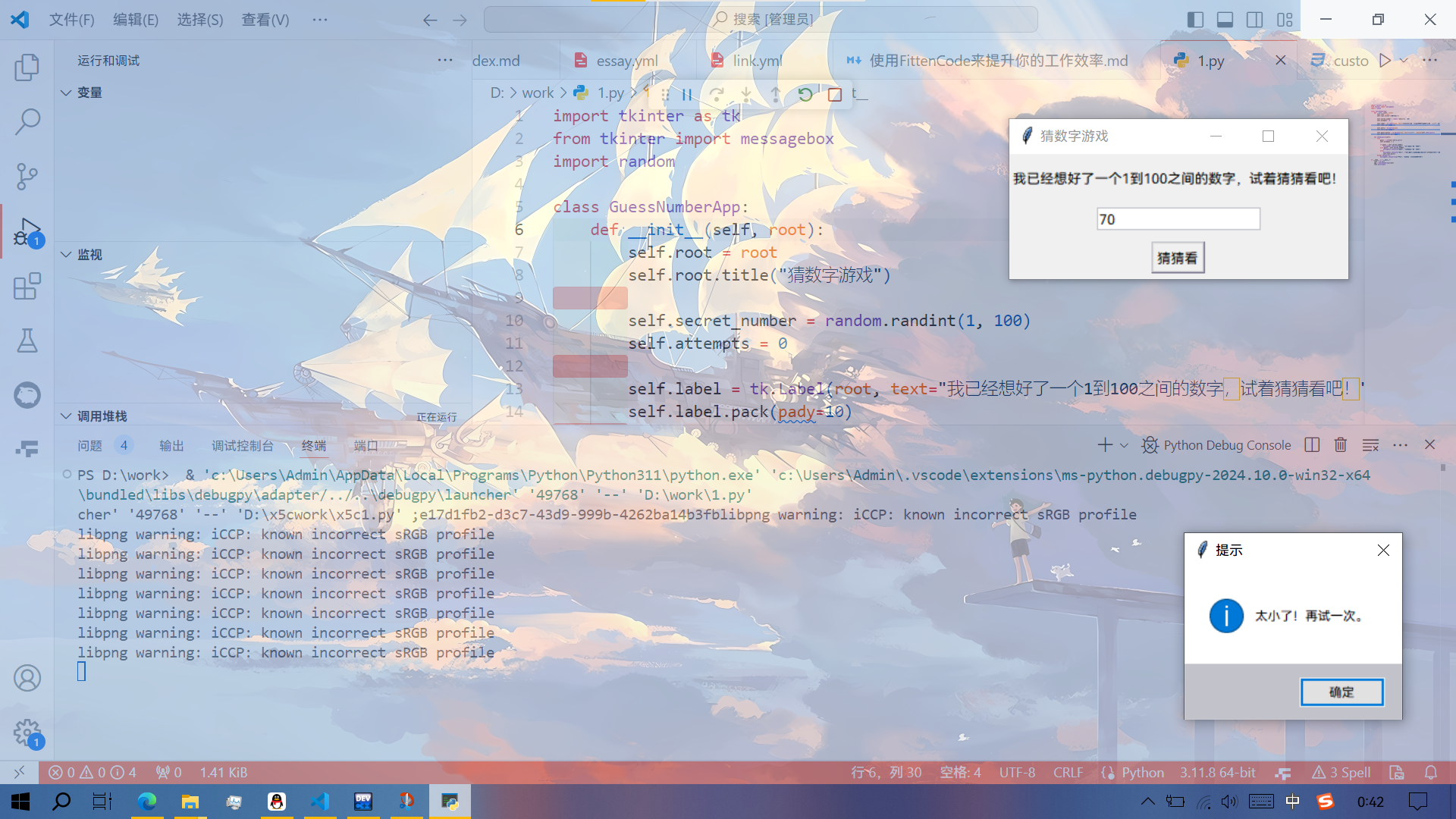The height and width of the screenshot is (819, 1456).
Task: Open the Search view in activity bar
Action: (27, 121)
